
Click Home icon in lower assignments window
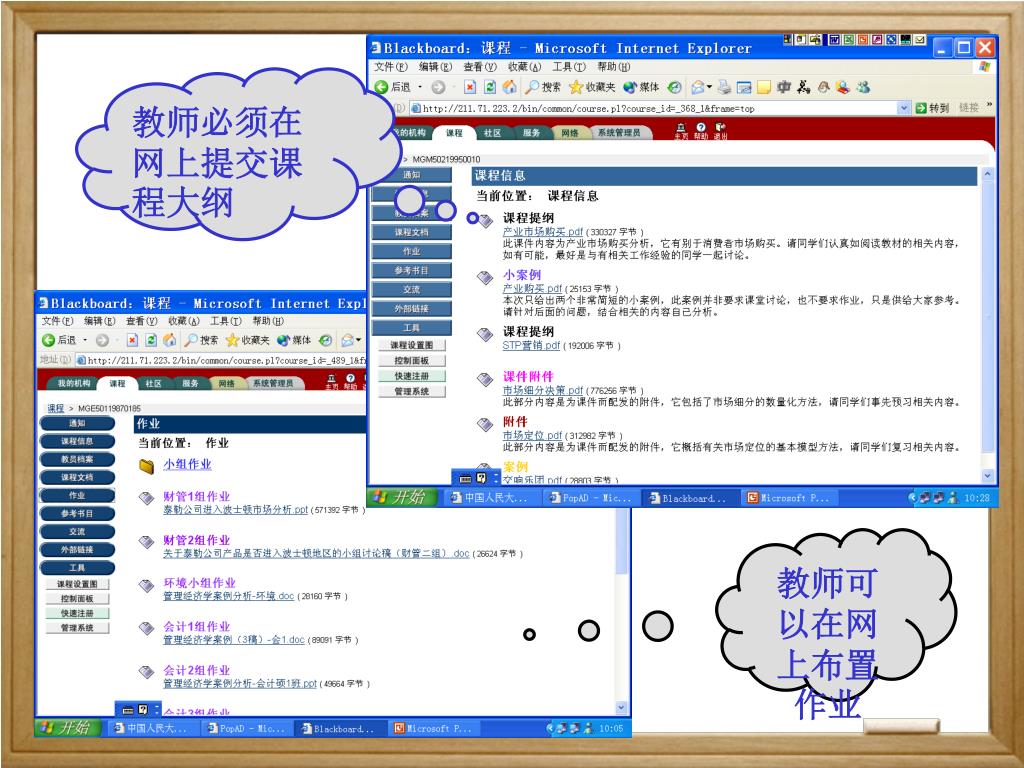point(170,340)
